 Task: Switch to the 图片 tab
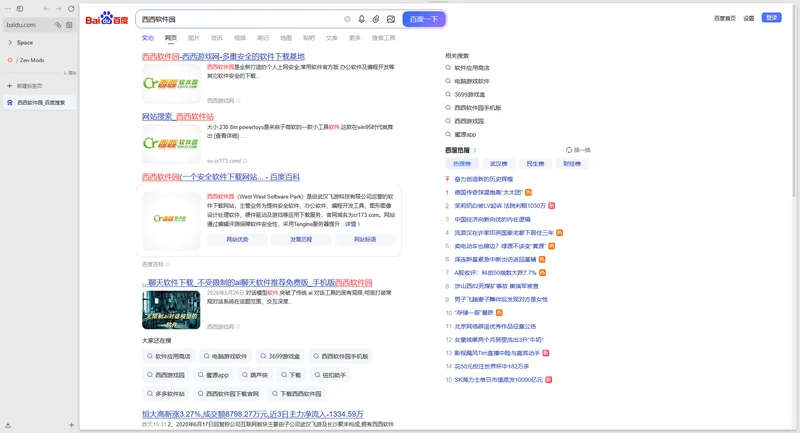pos(193,38)
